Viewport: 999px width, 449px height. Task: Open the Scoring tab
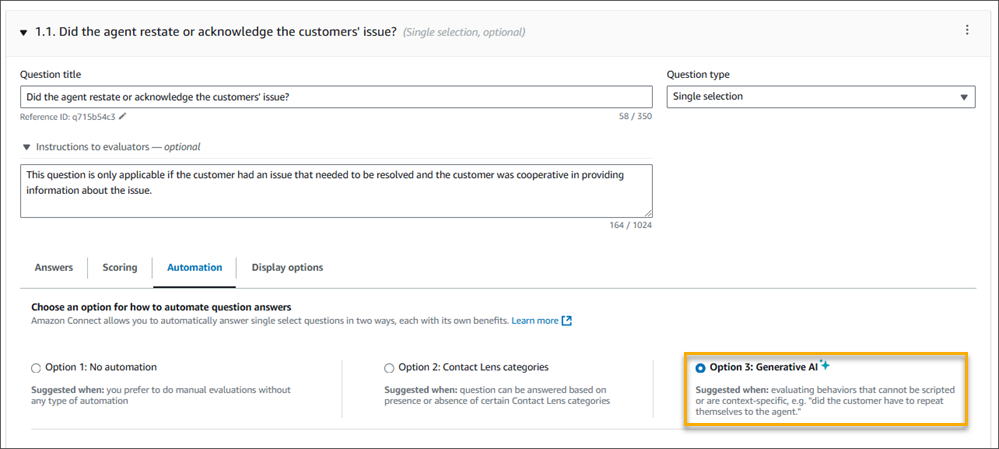coord(120,268)
